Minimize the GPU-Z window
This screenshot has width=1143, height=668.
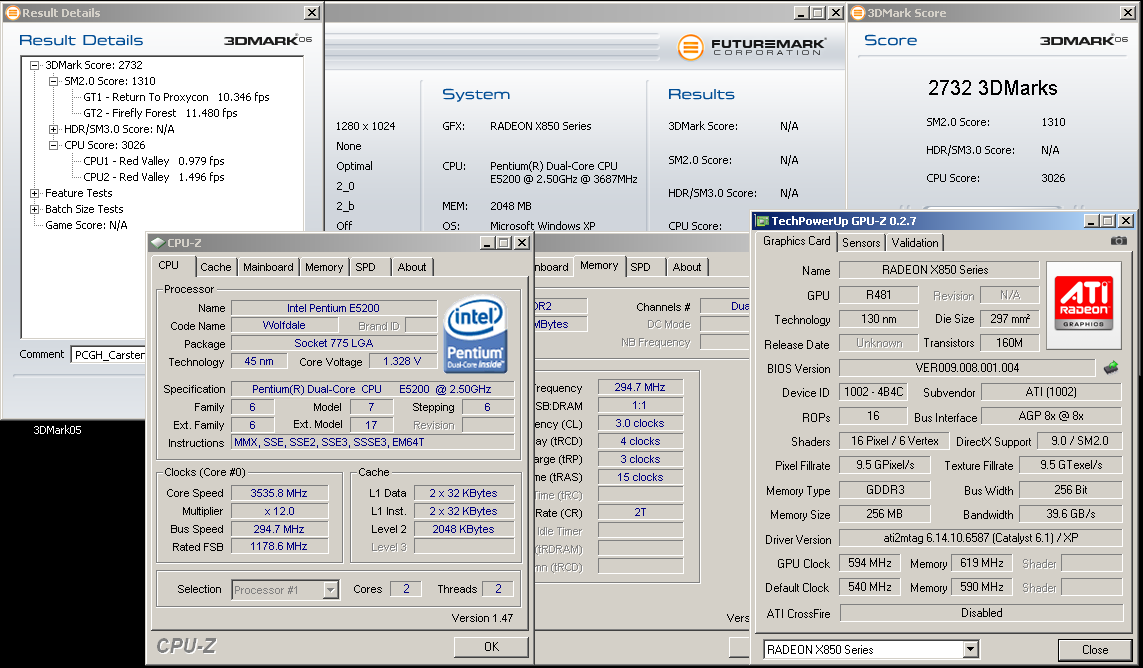coord(1091,220)
